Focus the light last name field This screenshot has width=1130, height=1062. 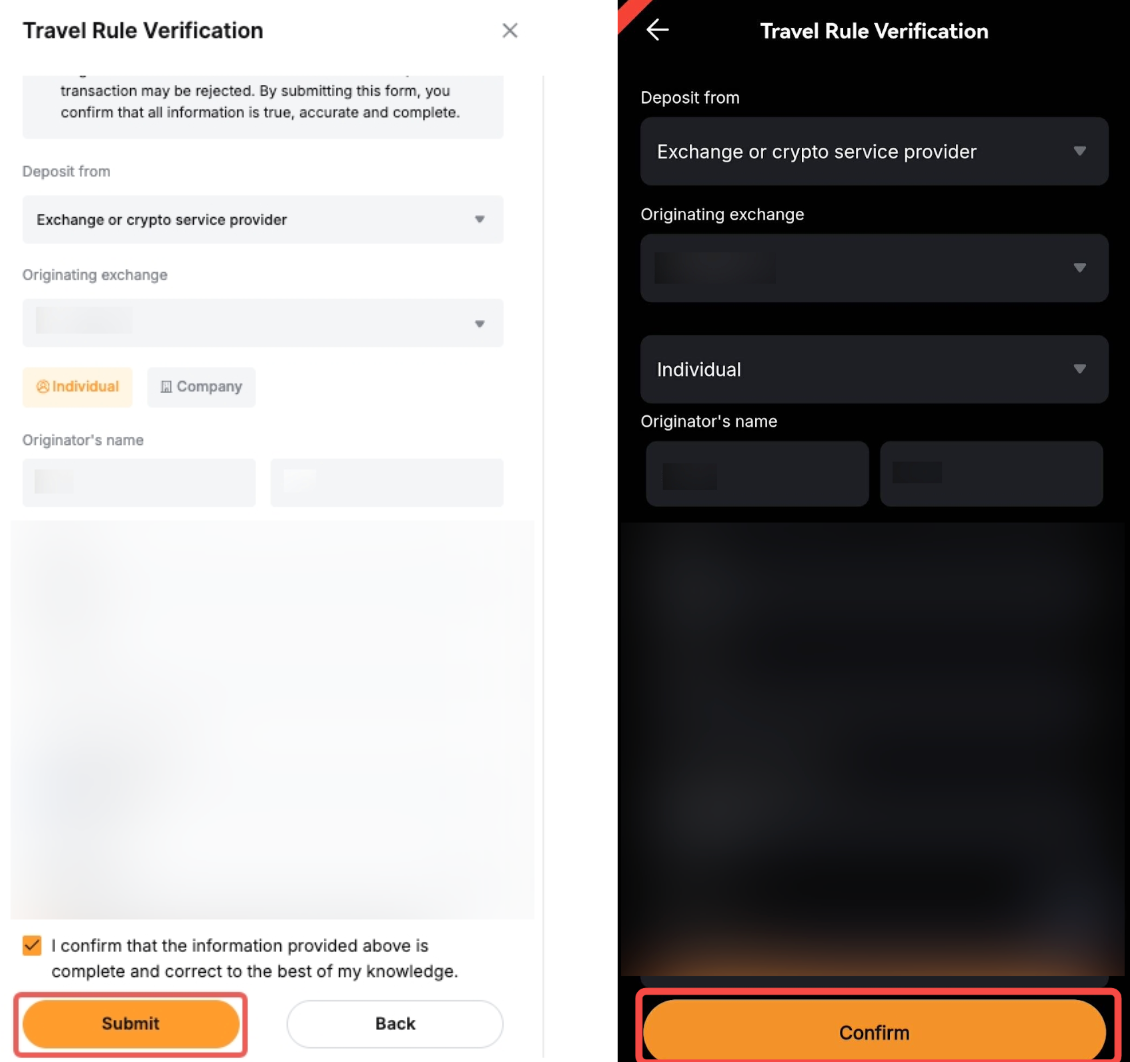(387, 482)
